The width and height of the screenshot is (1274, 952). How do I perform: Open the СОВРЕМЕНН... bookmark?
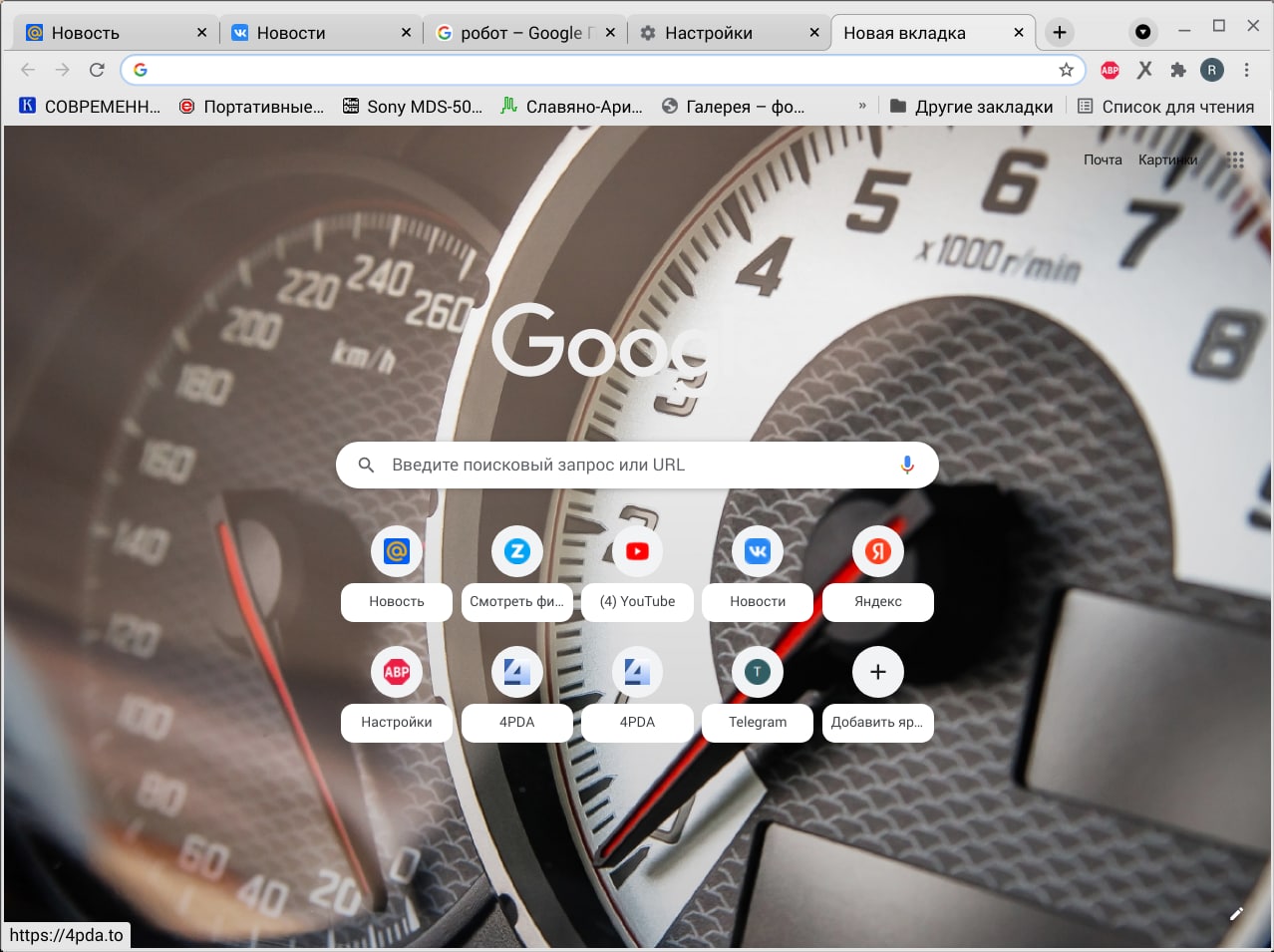(x=90, y=107)
